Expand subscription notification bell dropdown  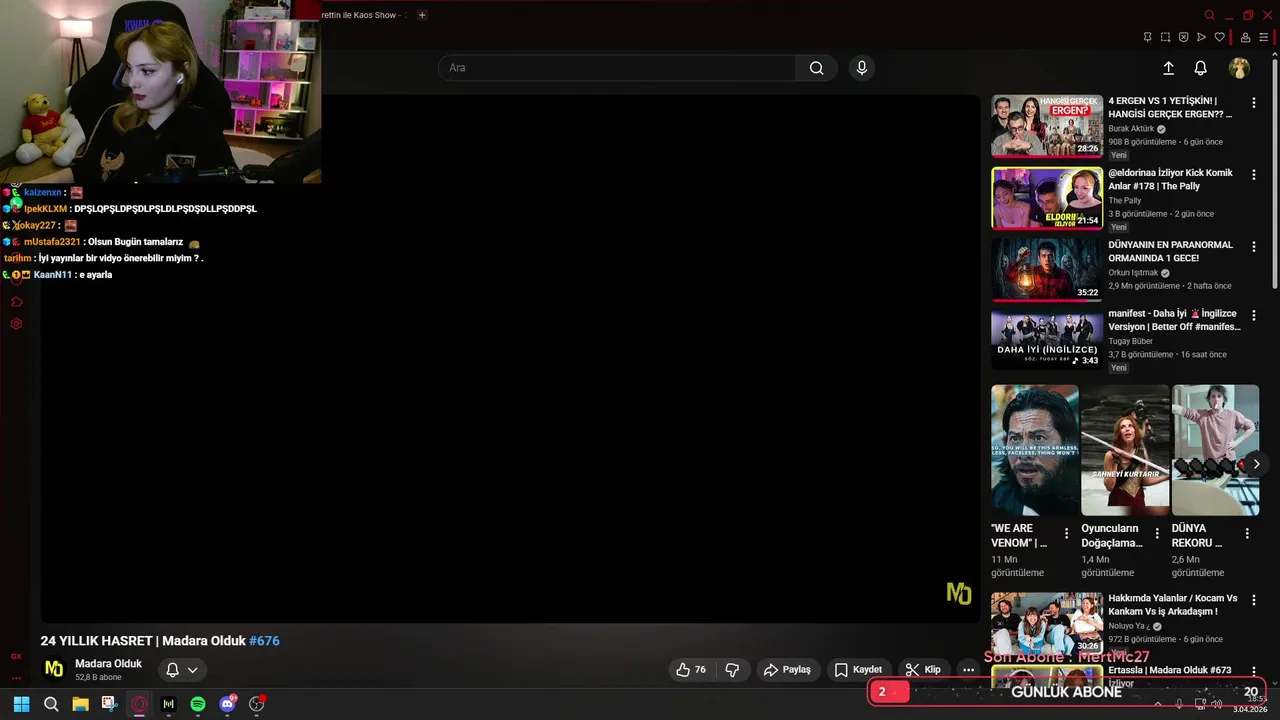click(x=182, y=670)
